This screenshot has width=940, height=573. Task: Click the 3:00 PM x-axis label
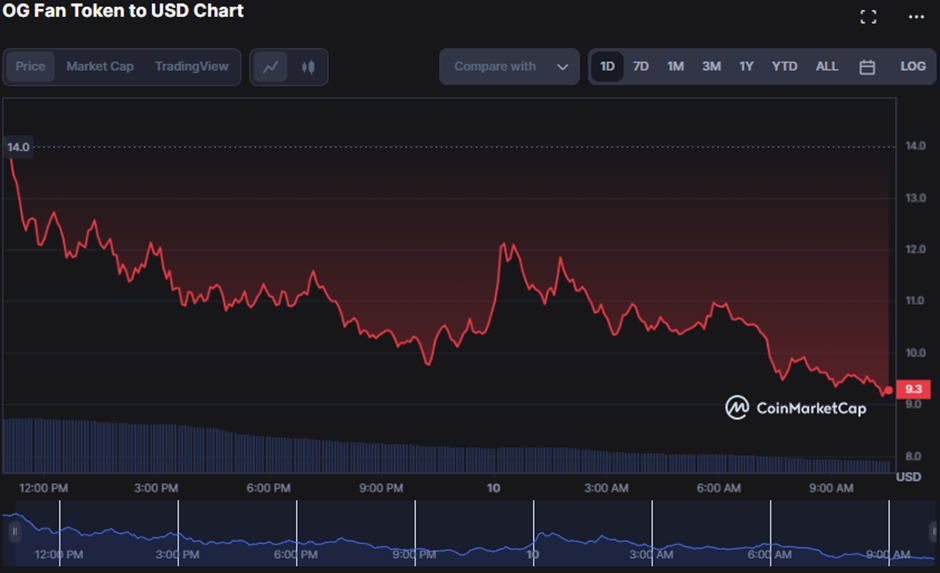(156, 488)
